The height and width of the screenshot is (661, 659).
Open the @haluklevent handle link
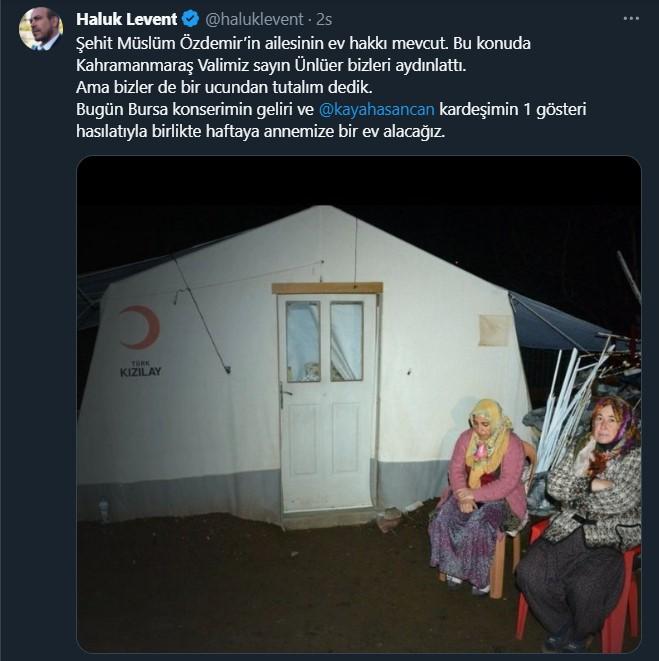click(254, 19)
